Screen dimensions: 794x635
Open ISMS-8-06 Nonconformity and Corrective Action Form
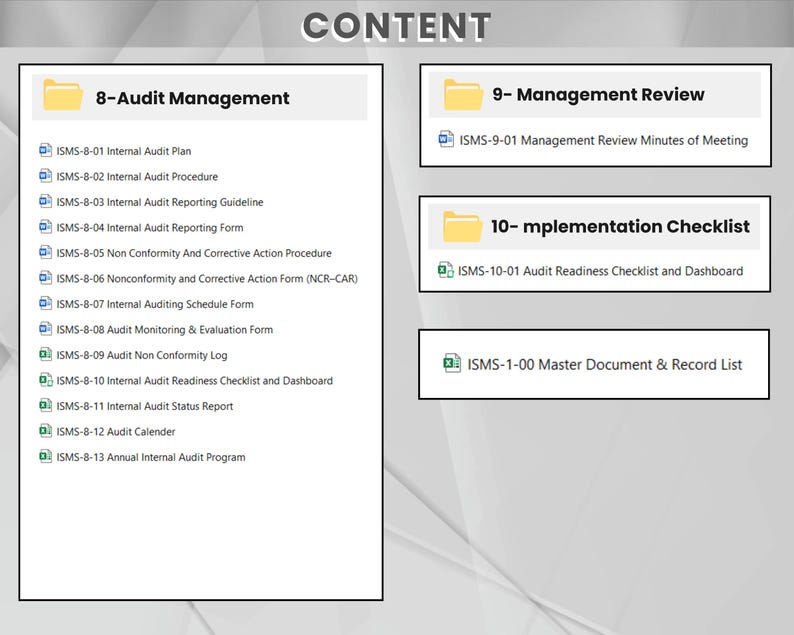pos(207,279)
